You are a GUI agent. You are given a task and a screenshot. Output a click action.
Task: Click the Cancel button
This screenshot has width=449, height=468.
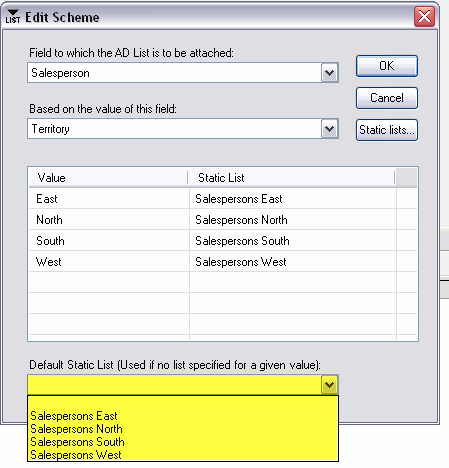coord(387,98)
